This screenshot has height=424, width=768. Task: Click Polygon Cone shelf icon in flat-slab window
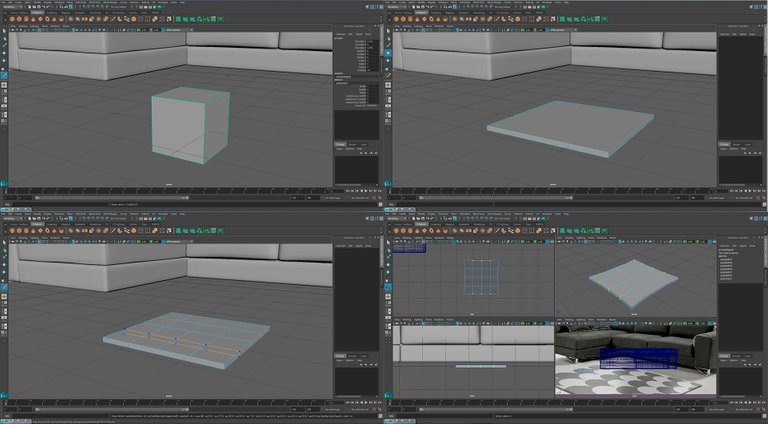click(x=417, y=19)
